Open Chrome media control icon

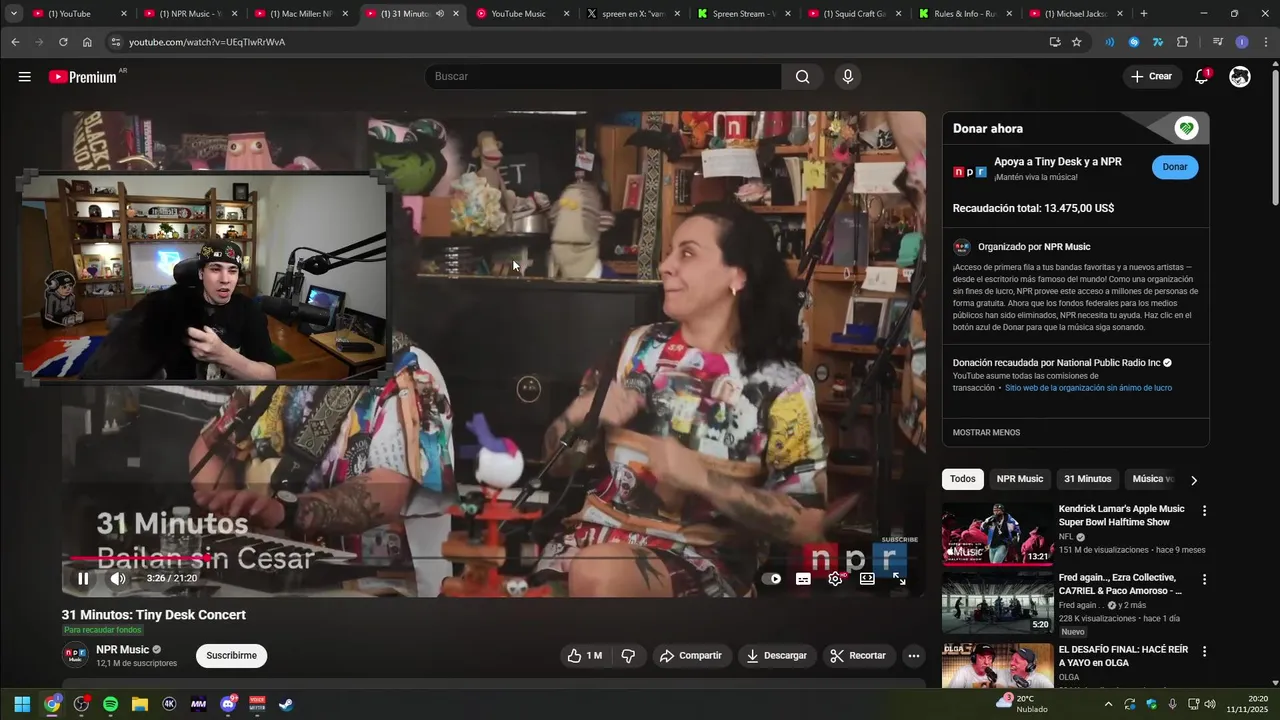pos(1217,42)
